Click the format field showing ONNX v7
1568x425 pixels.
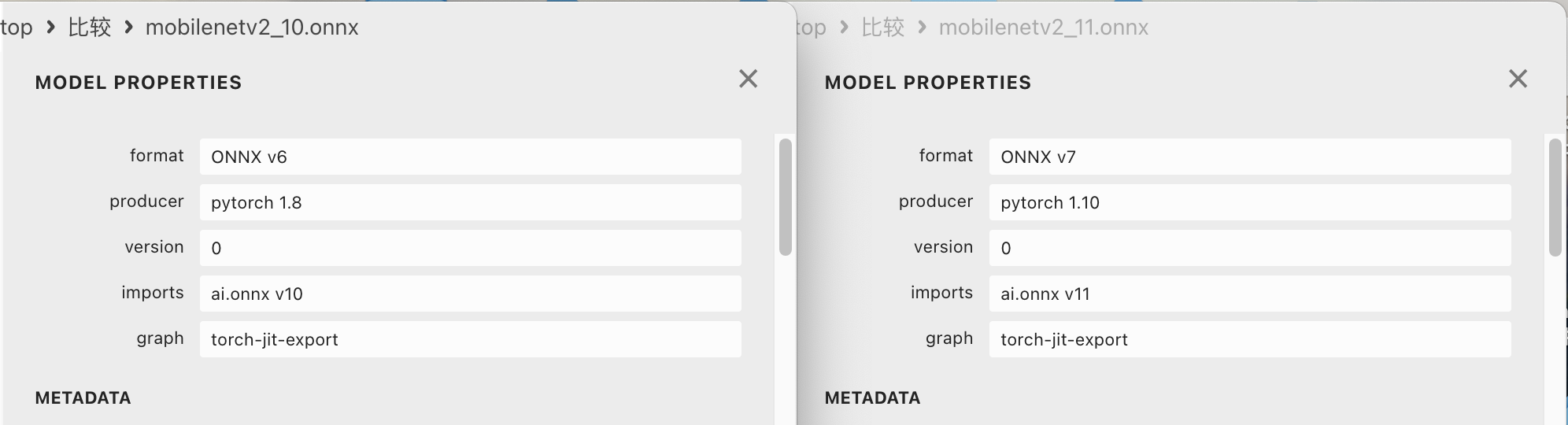(x=1250, y=157)
